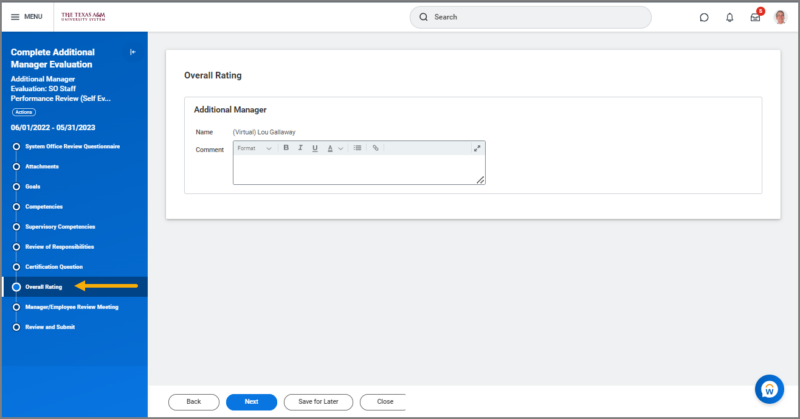
Task: Open the inbox icon with badge
Action: point(756,16)
